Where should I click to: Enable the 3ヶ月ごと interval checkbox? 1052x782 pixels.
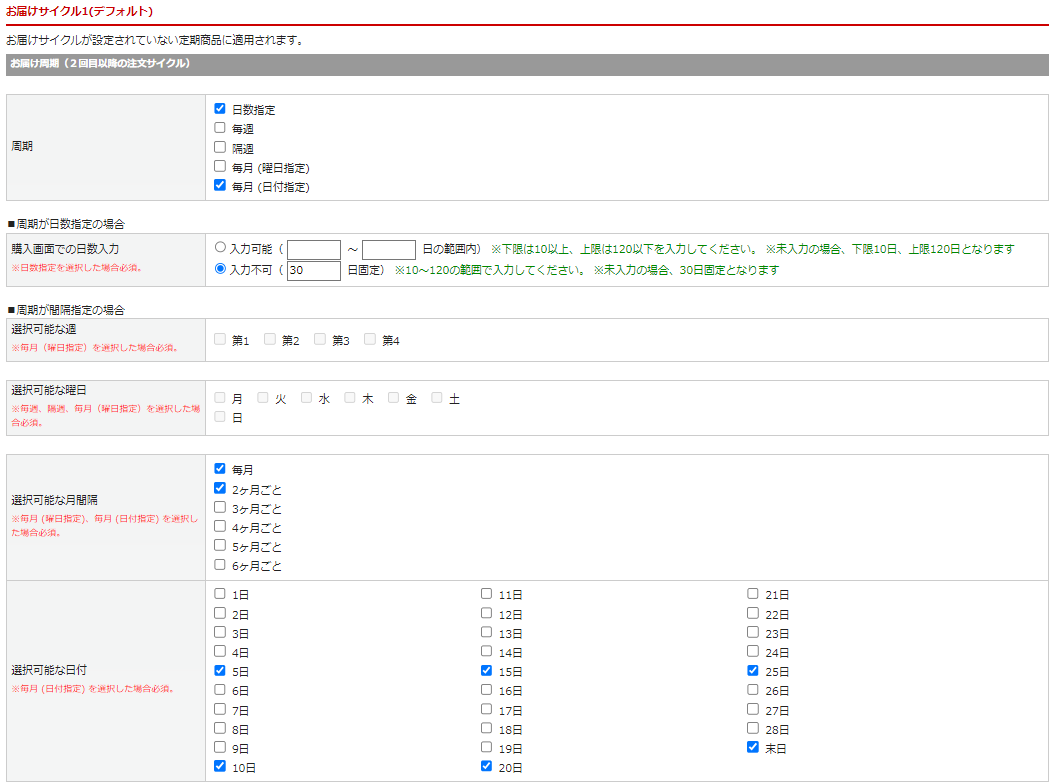[220, 507]
